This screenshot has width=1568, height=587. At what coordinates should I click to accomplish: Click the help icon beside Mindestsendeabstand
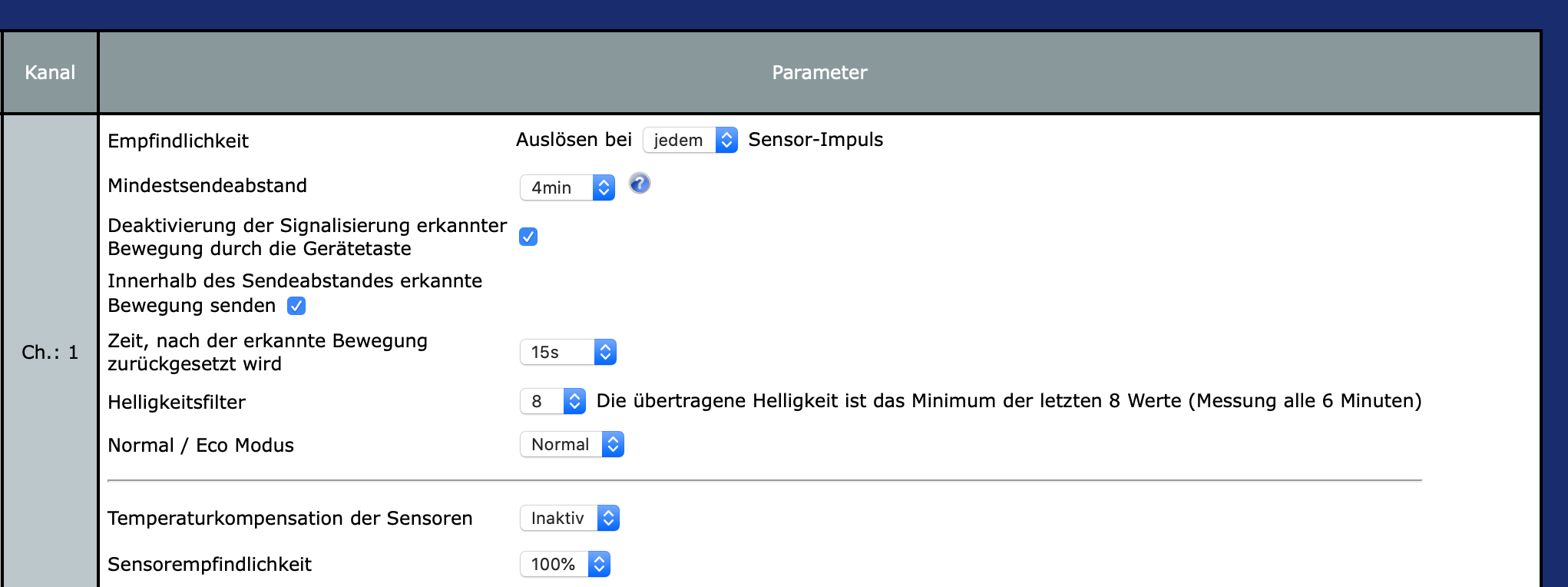click(x=640, y=184)
